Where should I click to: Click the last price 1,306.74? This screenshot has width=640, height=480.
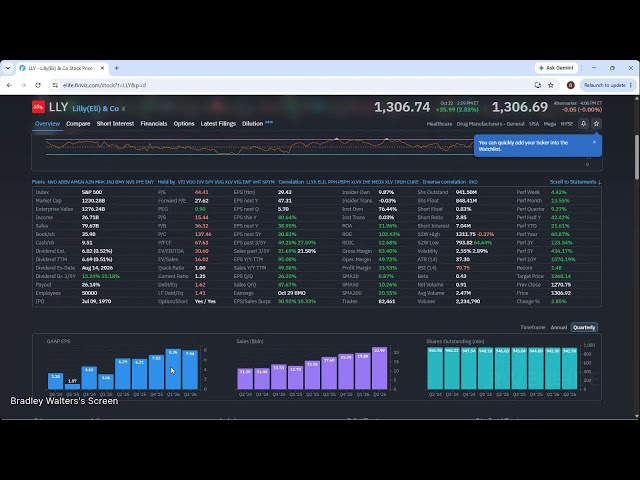pos(402,107)
